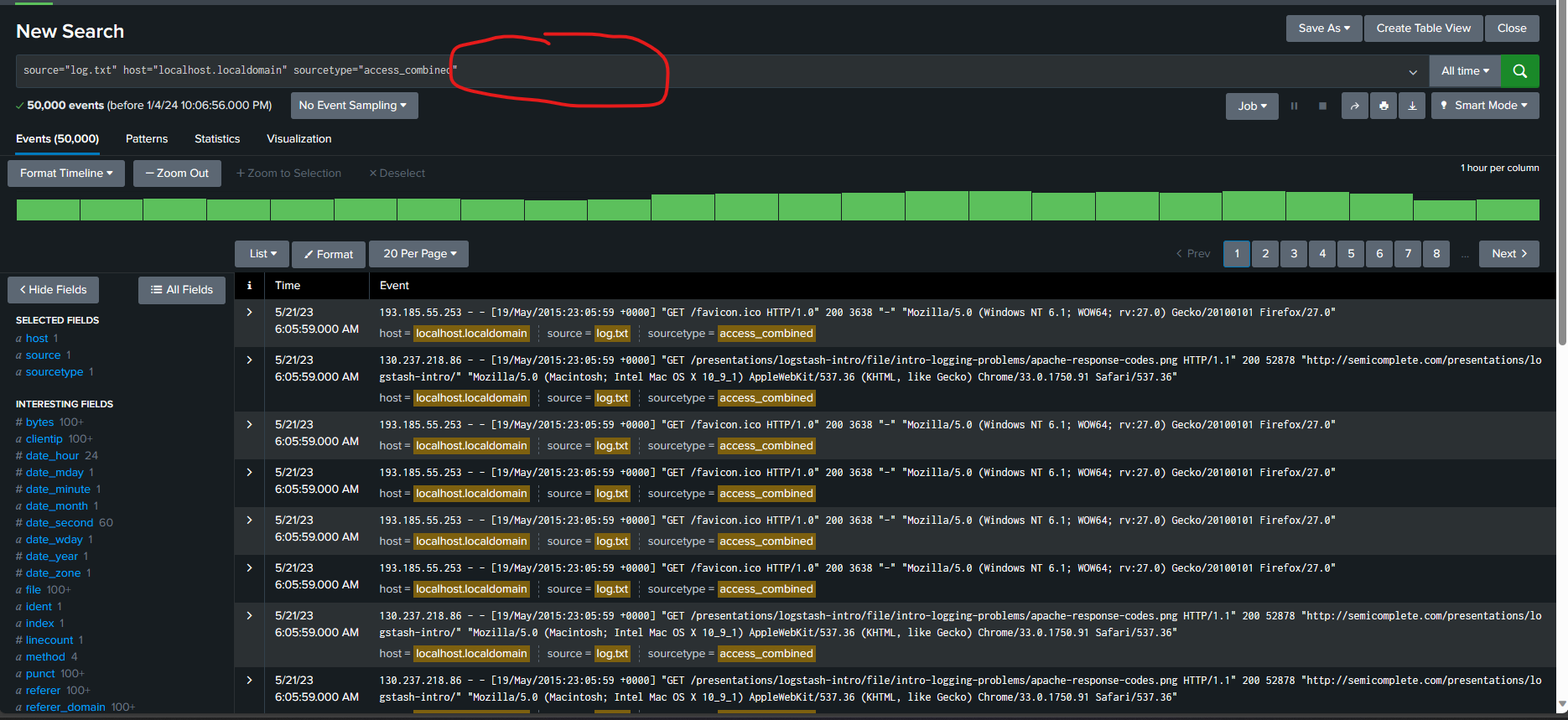Pause the search job
The image size is (1568, 720).
pos(1294,106)
